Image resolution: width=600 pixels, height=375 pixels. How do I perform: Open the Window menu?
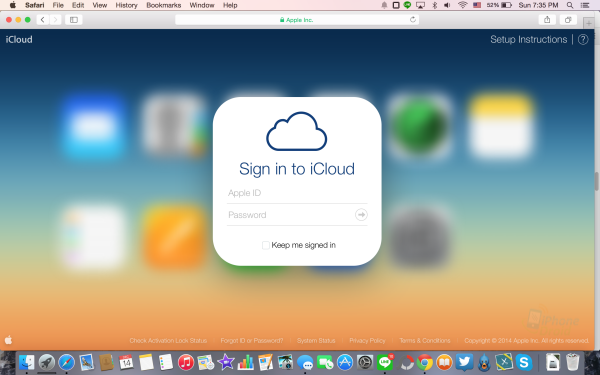click(x=202, y=5)
